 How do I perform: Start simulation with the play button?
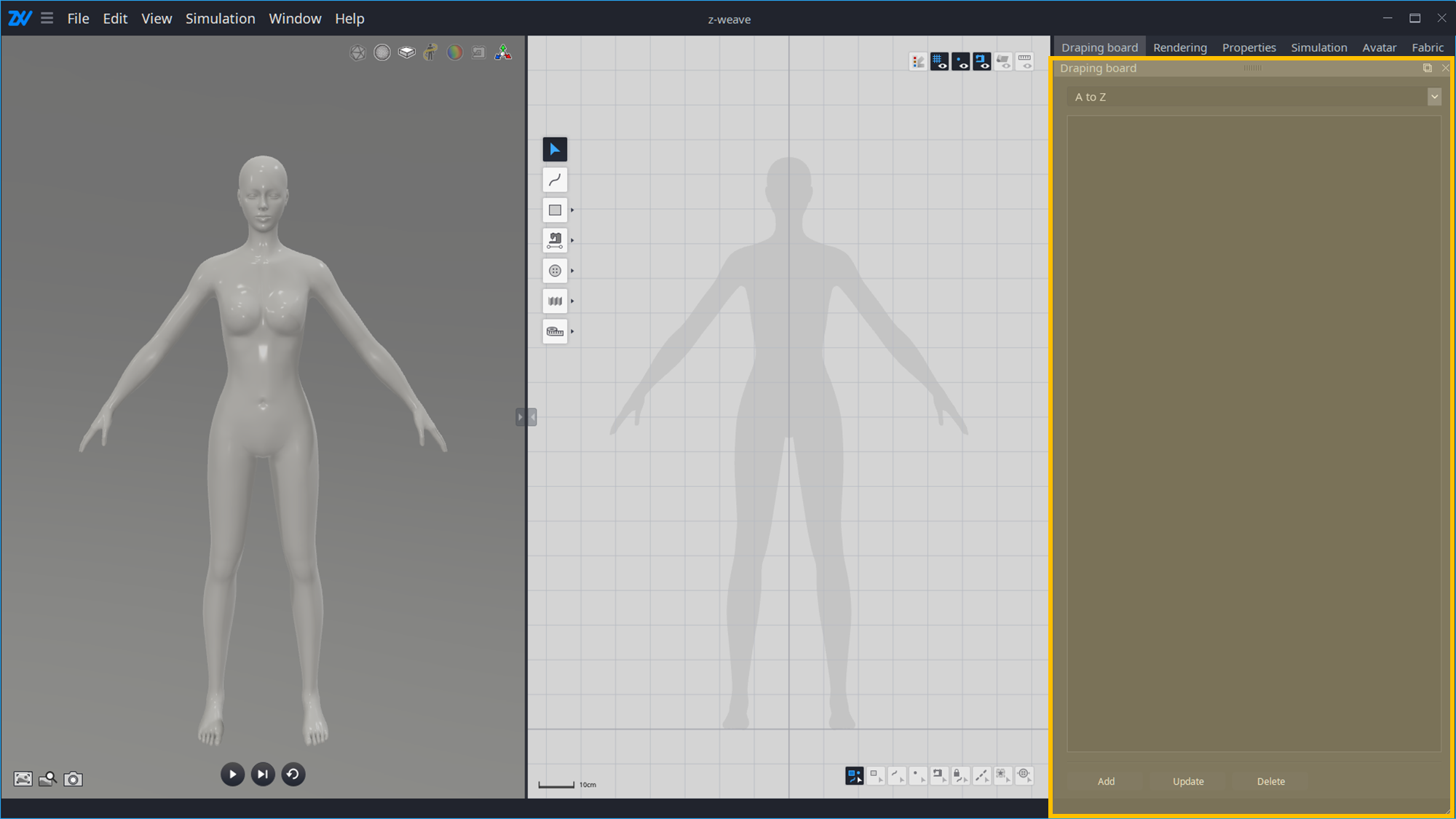(232, 775)
